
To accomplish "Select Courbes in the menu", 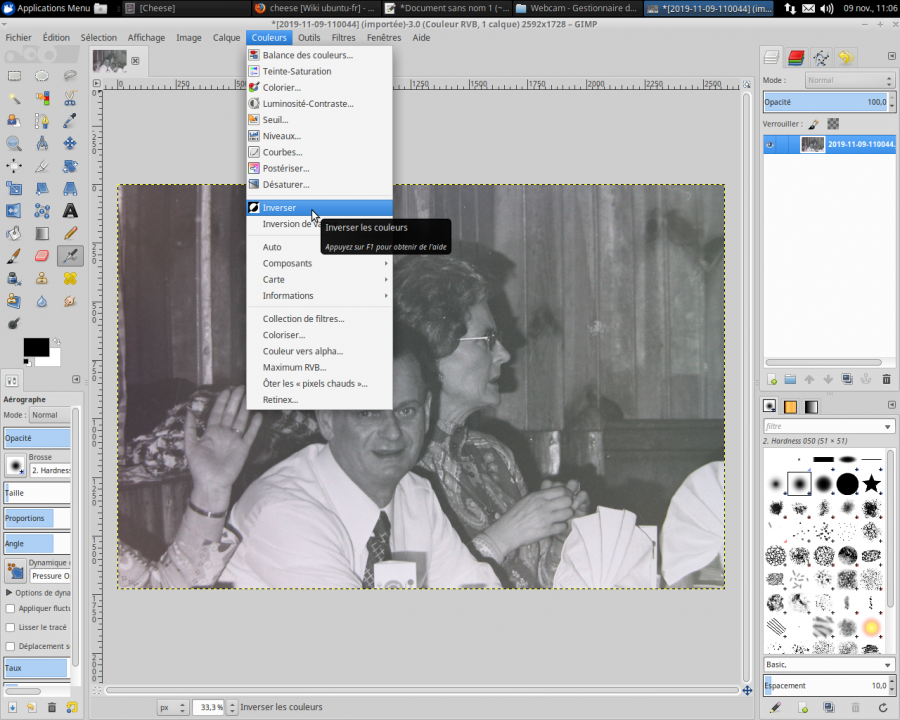I will tap(319, 152).
